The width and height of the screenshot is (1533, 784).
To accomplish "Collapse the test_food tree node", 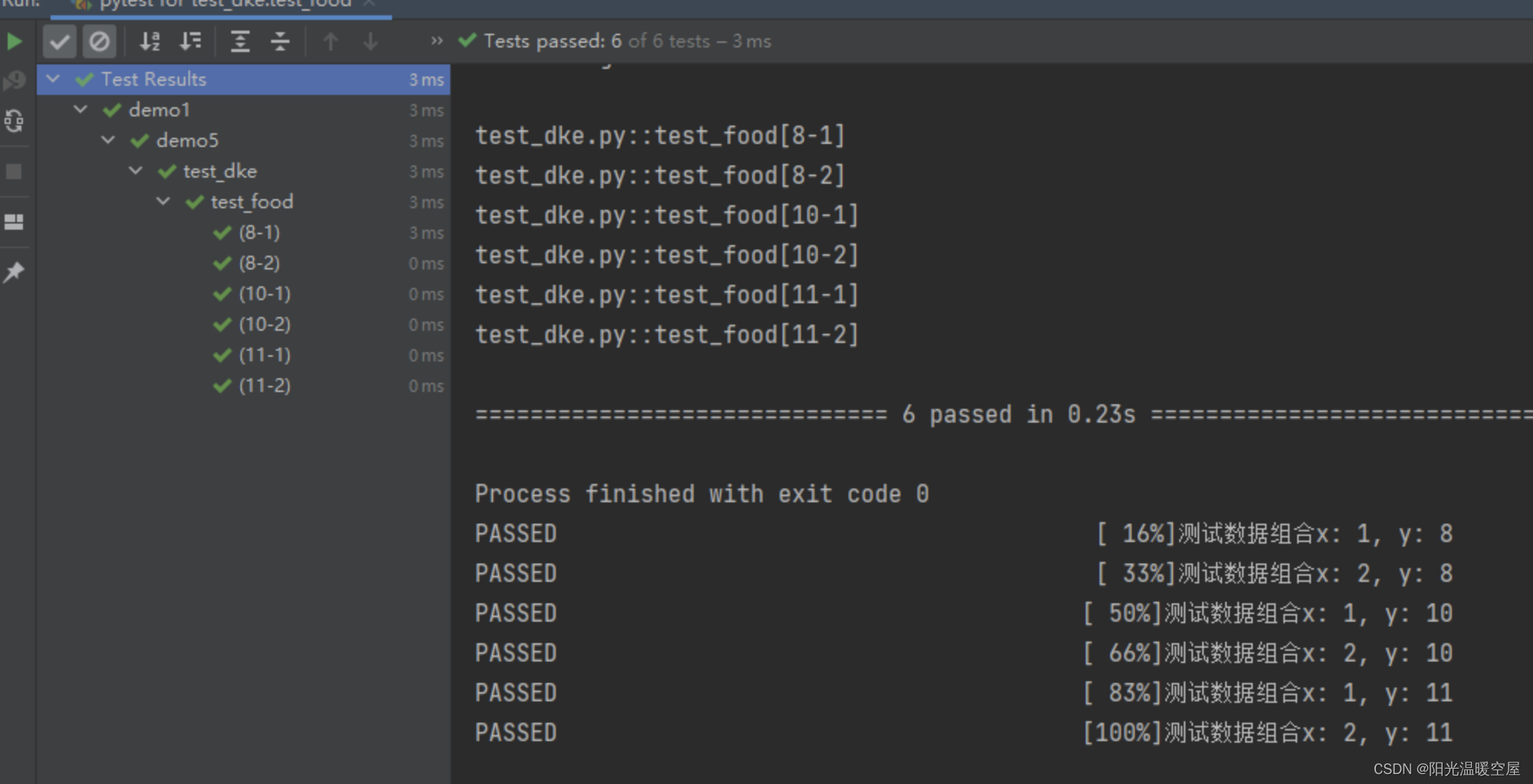I will tap(163, 201).
